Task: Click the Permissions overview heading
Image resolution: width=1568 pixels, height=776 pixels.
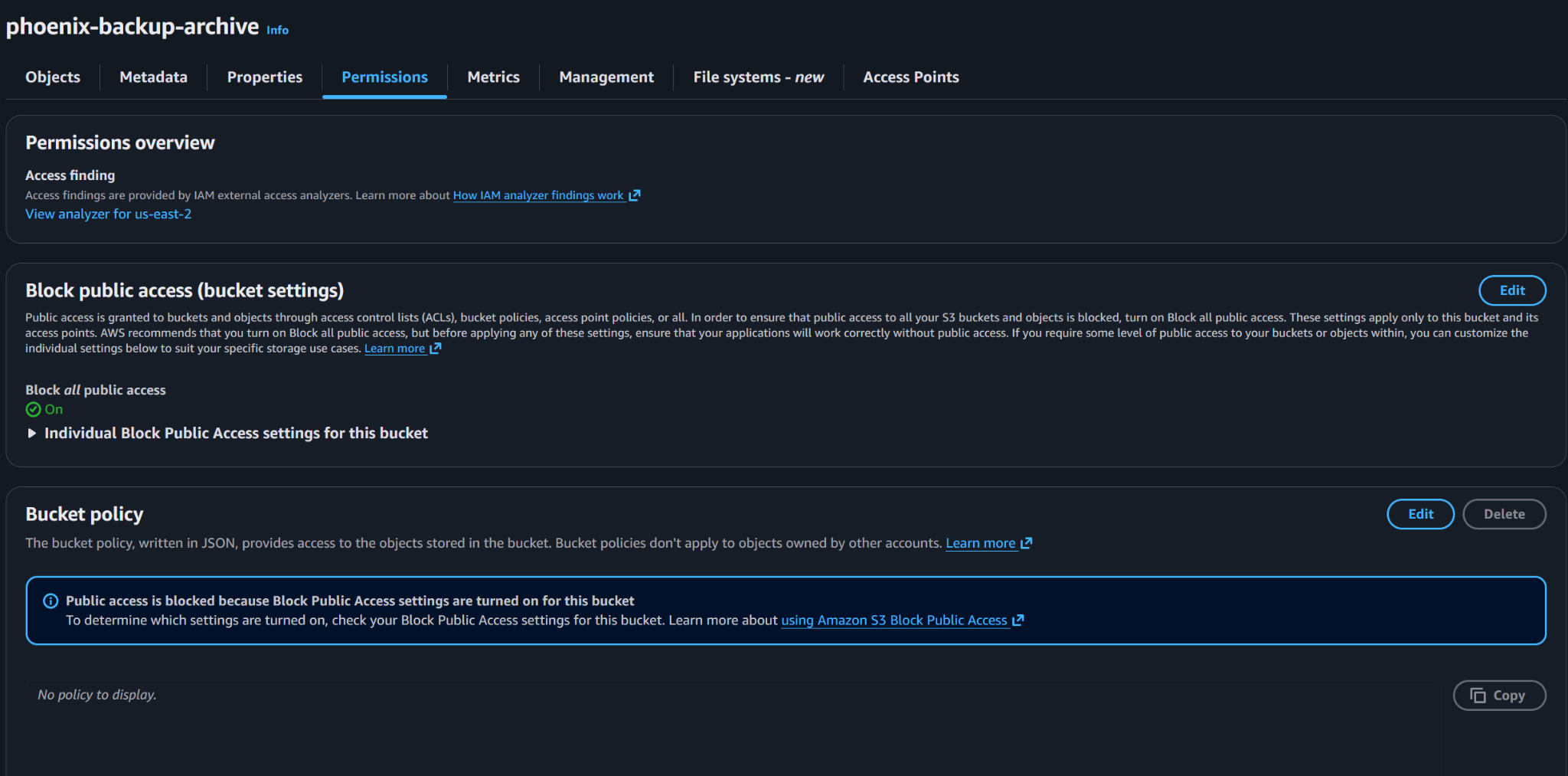Action: pos(120,143)
